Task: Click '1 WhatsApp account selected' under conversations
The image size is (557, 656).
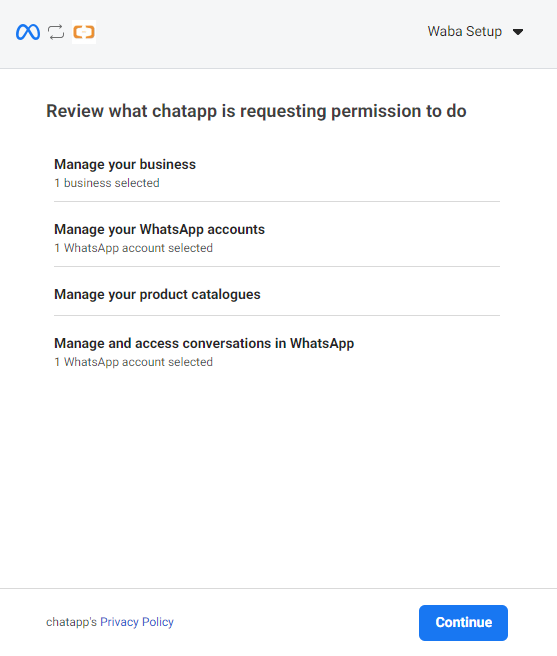Action: point(133,362)
